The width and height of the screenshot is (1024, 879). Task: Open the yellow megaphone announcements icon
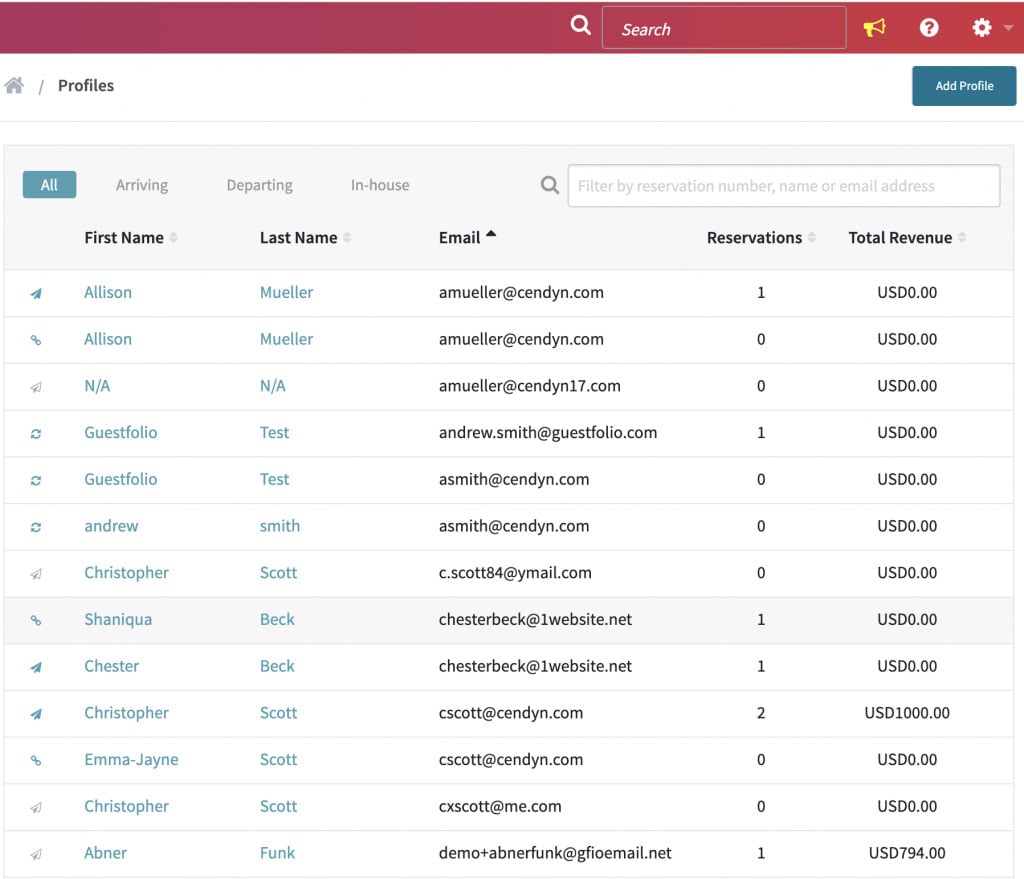[874, 27]
